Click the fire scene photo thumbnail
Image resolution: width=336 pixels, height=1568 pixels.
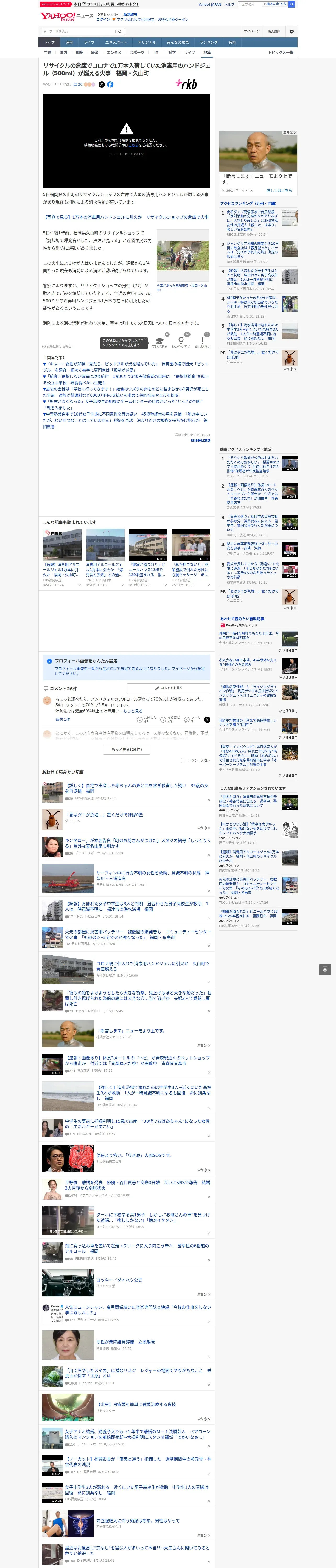(183, 255)
